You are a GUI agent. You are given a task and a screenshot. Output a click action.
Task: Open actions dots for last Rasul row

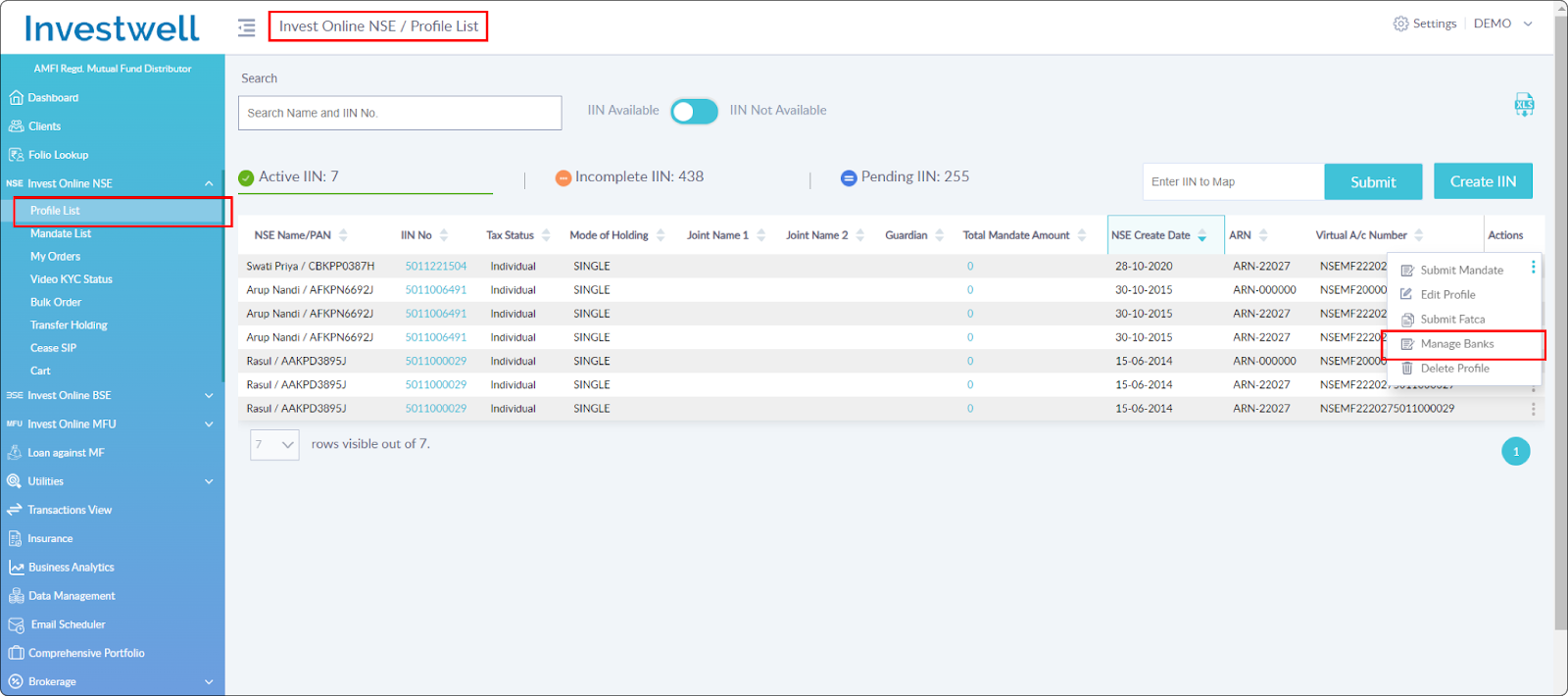point(1534,409)
